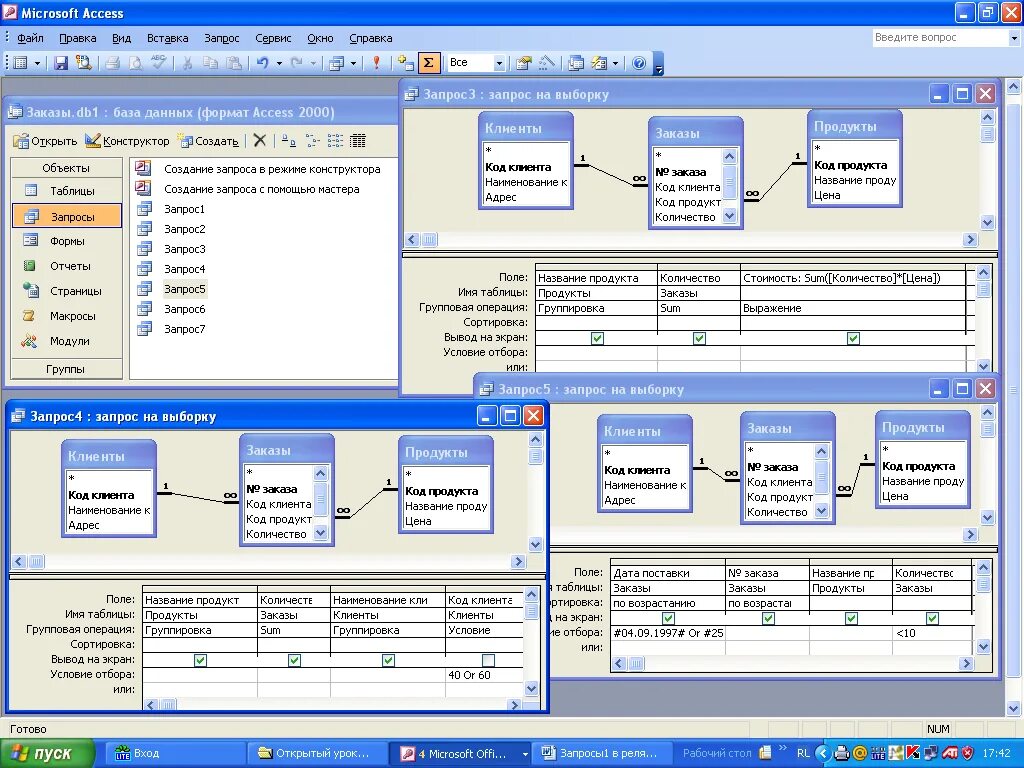This screenshot has width=1024, height=768.
Task: Expand toolbar options chevron at toolbar end
Action: click(x=658, y=64)
